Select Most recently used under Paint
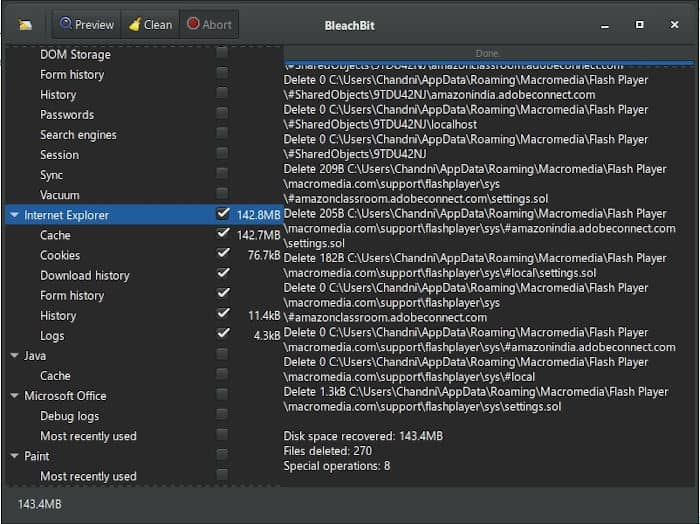The width and height of the screenshot is (700, 524). 144,476
